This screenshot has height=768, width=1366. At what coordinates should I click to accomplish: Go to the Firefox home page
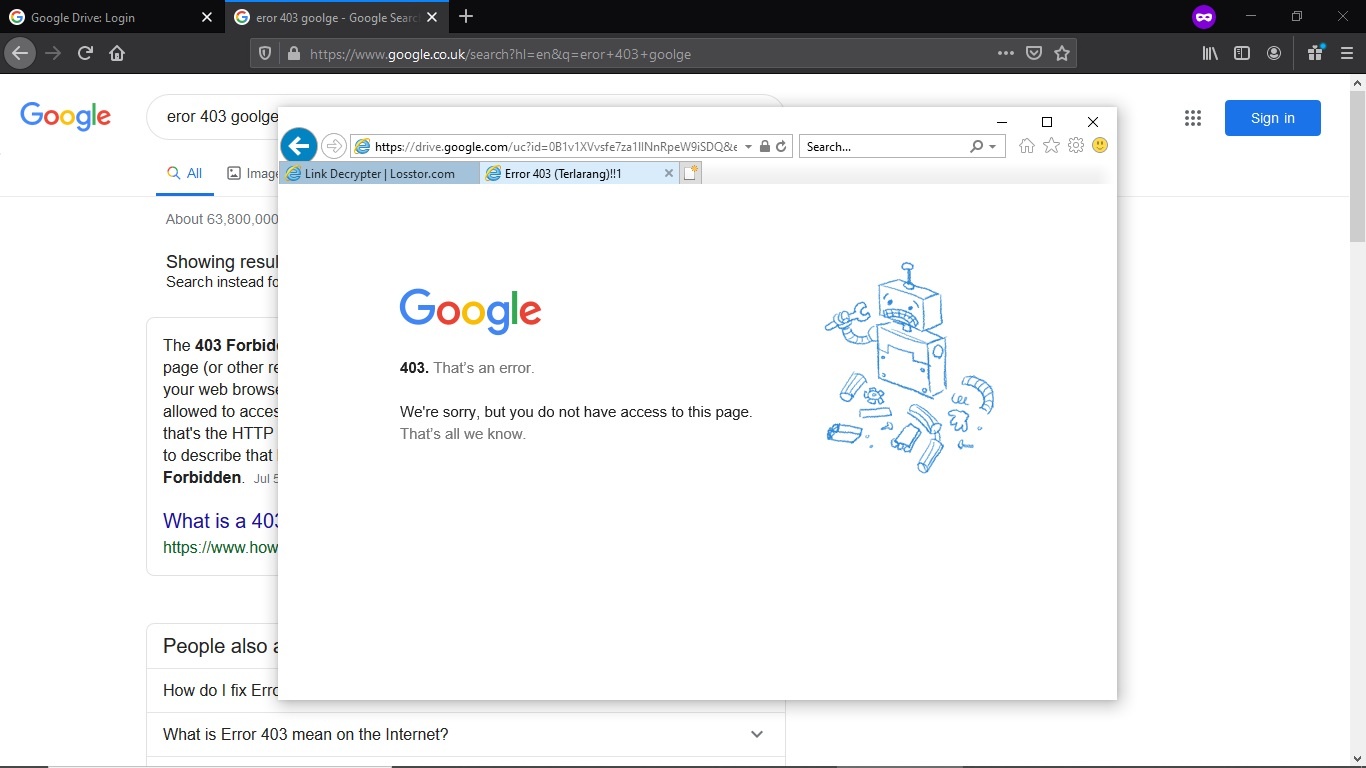[x=117, y=53]
